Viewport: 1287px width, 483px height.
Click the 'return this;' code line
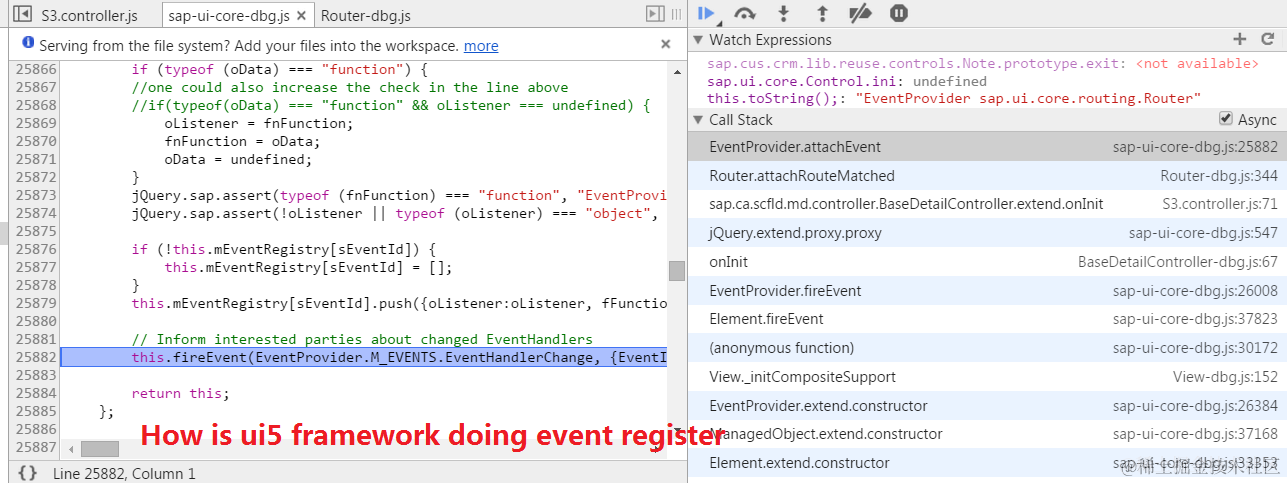(x=180, y=394)
